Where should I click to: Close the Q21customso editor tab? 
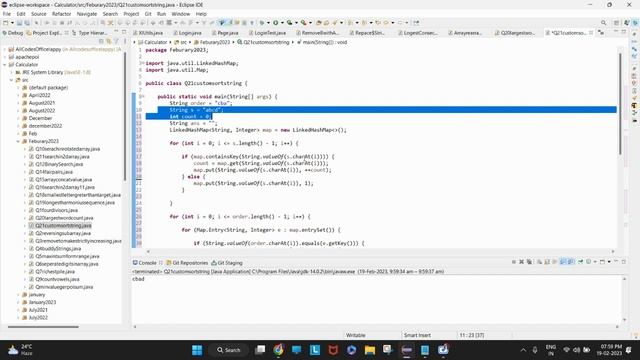591,33
